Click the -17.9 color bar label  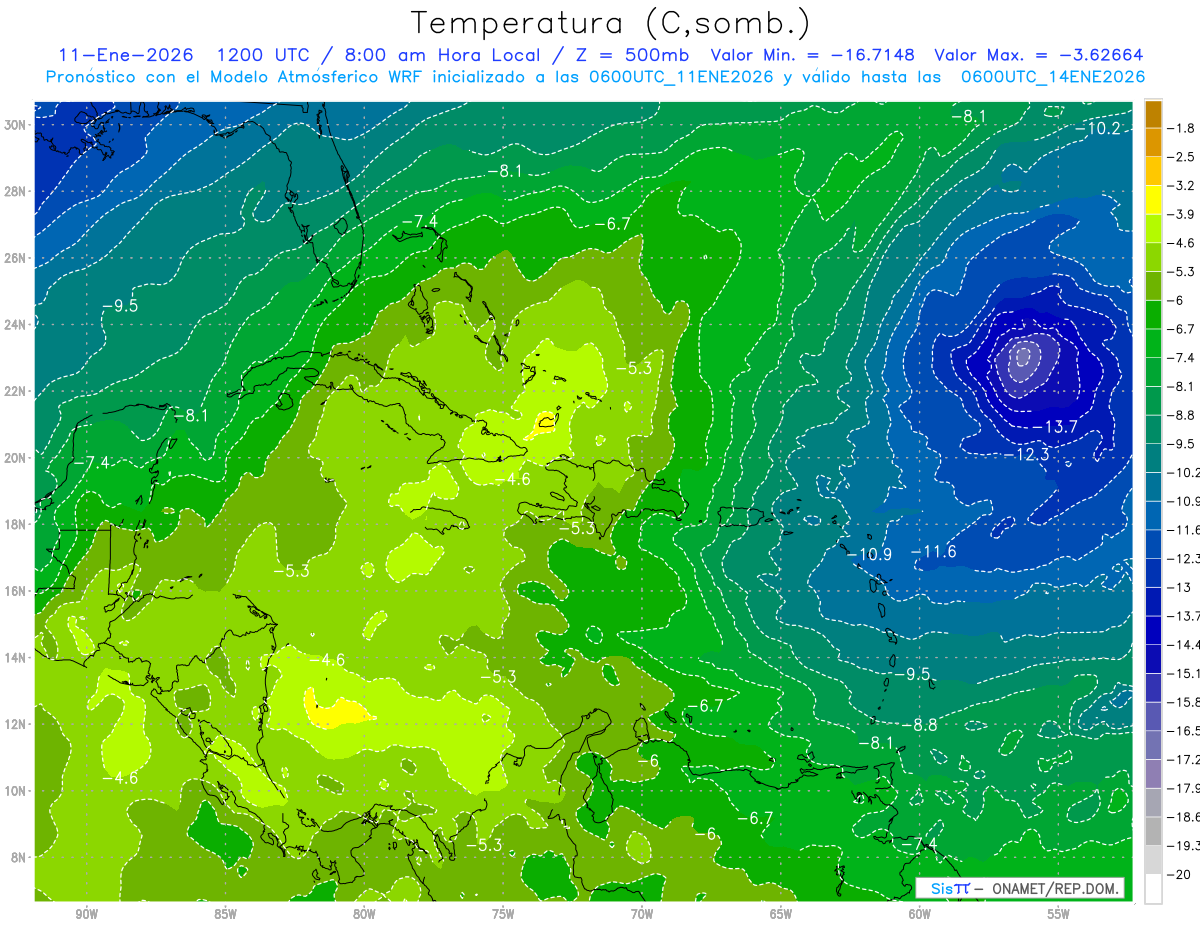(x=1183, y=789)
